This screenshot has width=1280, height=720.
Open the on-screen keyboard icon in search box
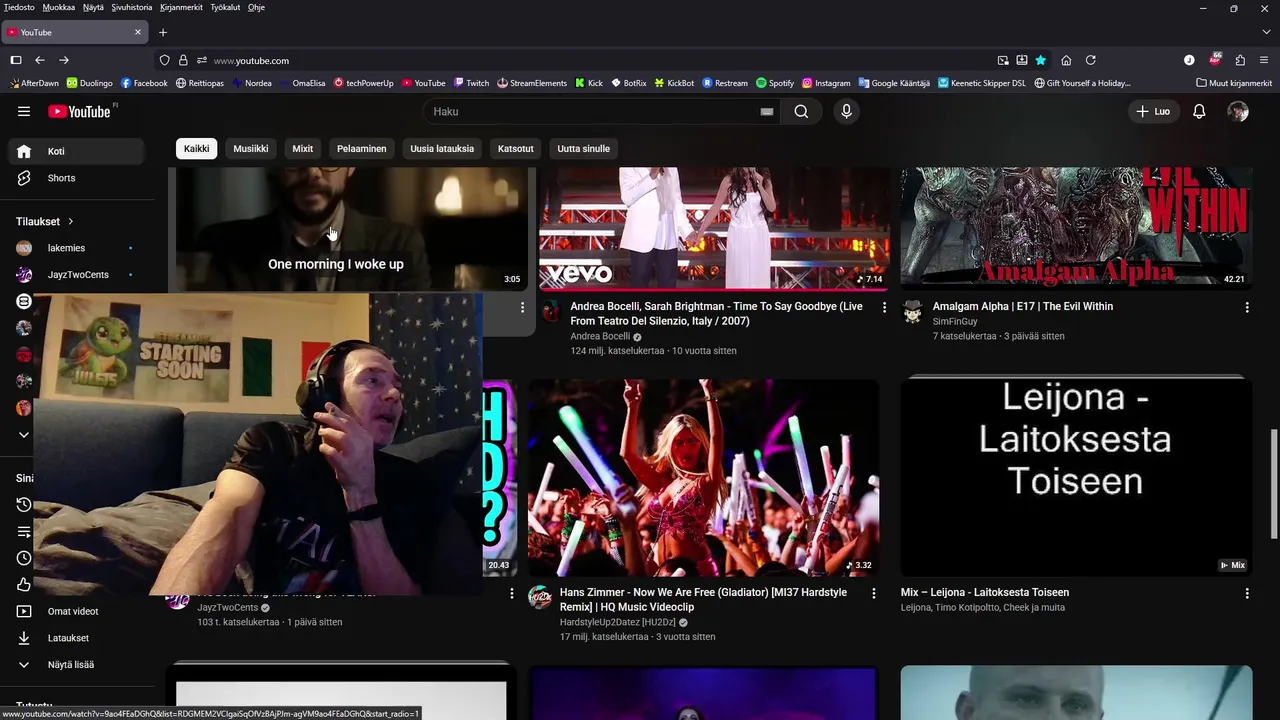pos(767,112)
